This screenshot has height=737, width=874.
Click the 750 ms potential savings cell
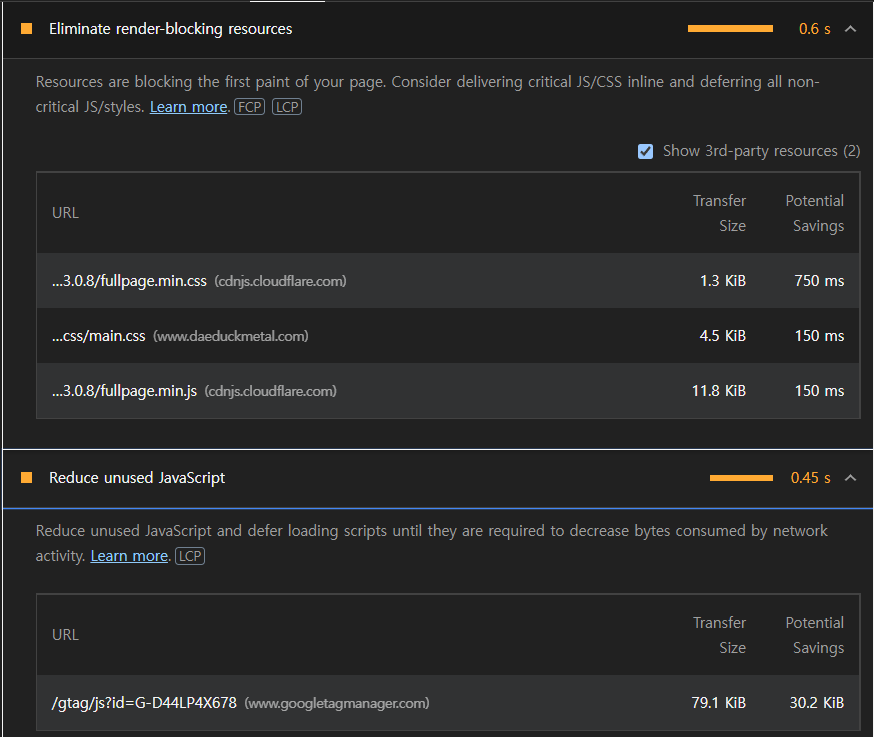tap(819, 281)
